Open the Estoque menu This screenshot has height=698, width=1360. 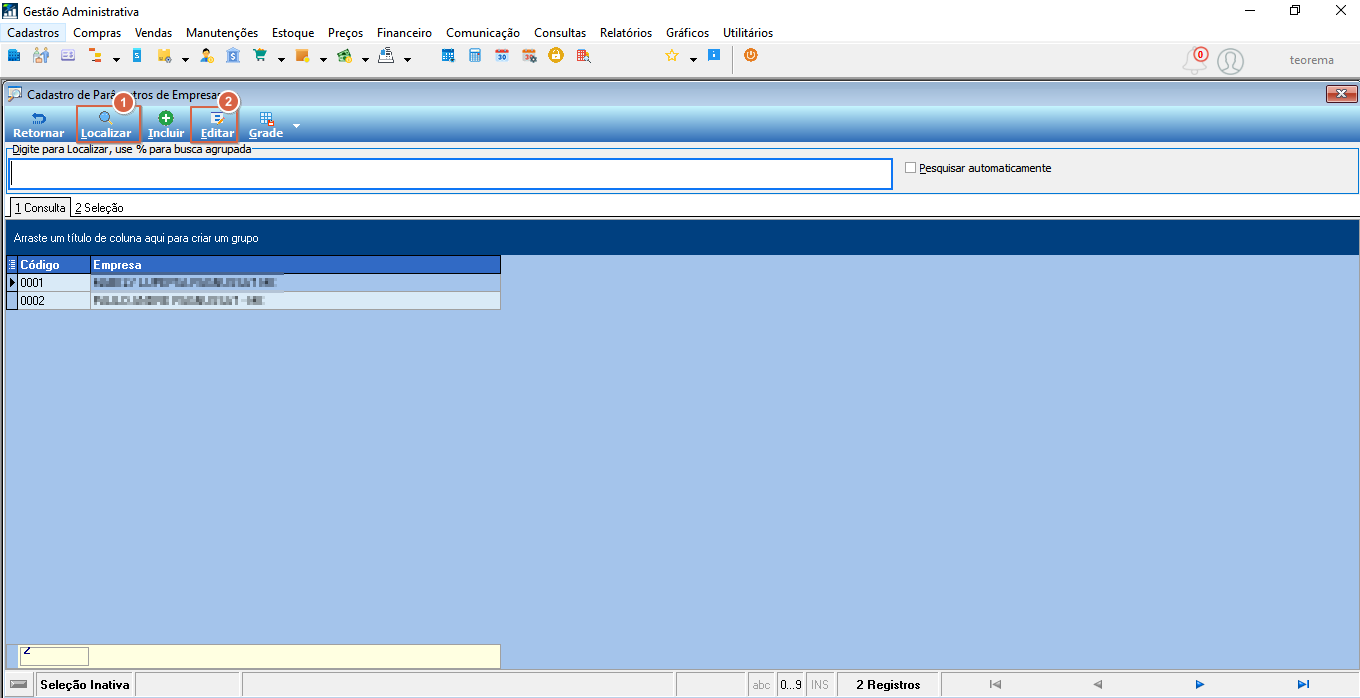click(x=293, y=33)
